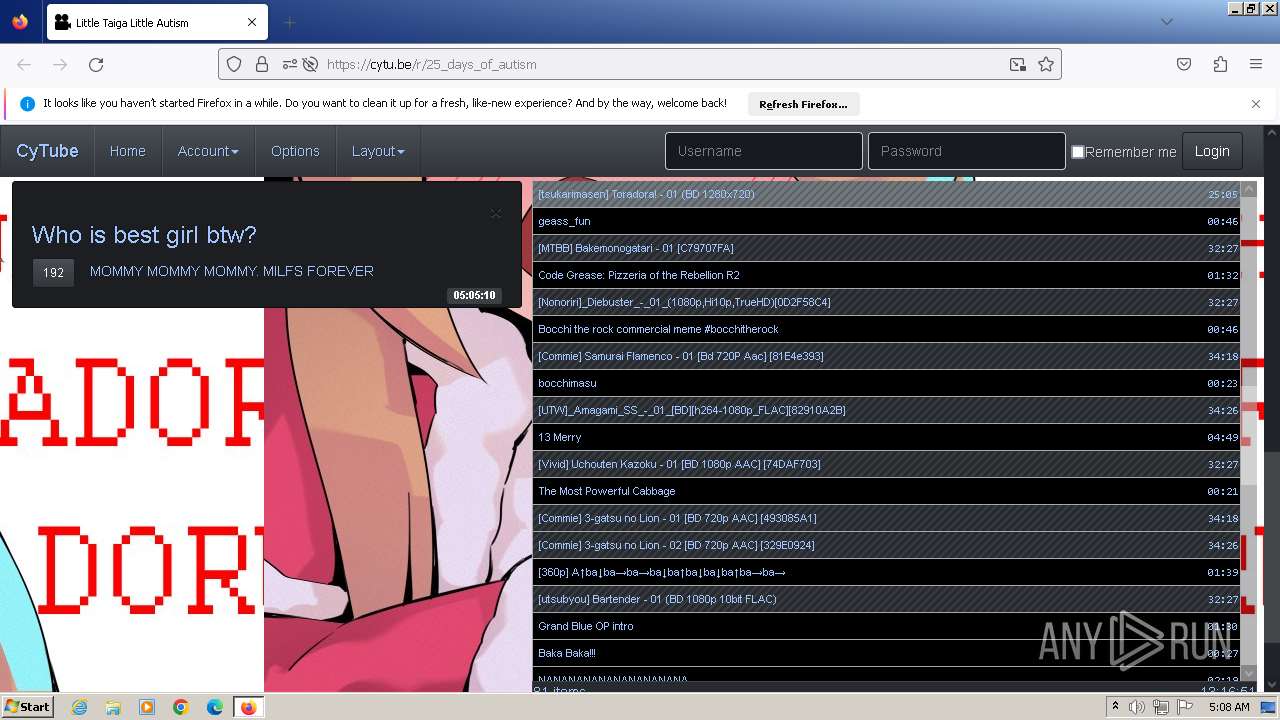Select Bocchi the rock commercial meme entry
The image size is (1280, 720).
pos(887,329)
